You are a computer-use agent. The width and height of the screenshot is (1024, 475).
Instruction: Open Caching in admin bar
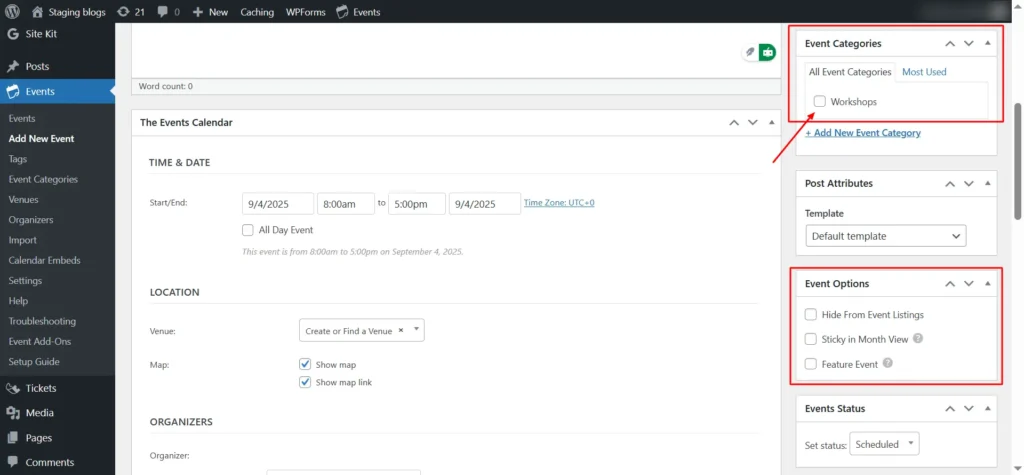[257, 12]
